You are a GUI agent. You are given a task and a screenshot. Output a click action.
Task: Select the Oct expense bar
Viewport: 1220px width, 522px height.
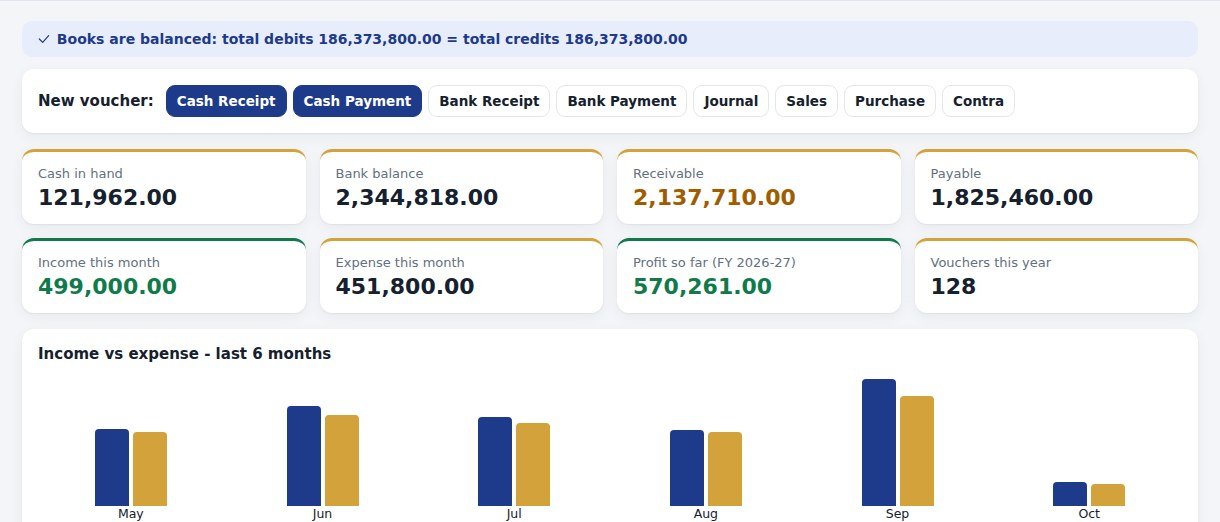(x=1108, y=495)
